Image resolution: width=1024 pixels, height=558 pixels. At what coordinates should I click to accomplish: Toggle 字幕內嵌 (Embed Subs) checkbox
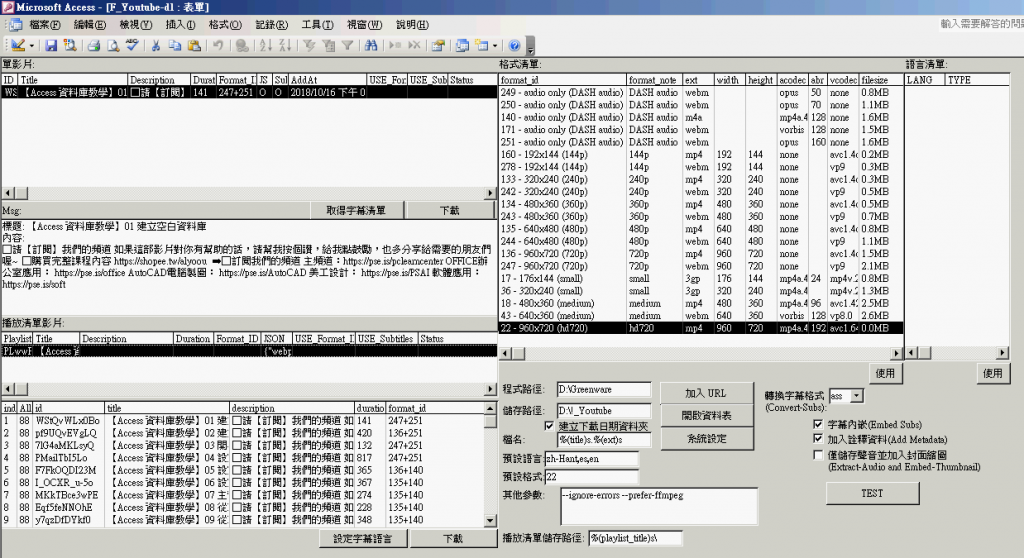[x=818, y=424]
